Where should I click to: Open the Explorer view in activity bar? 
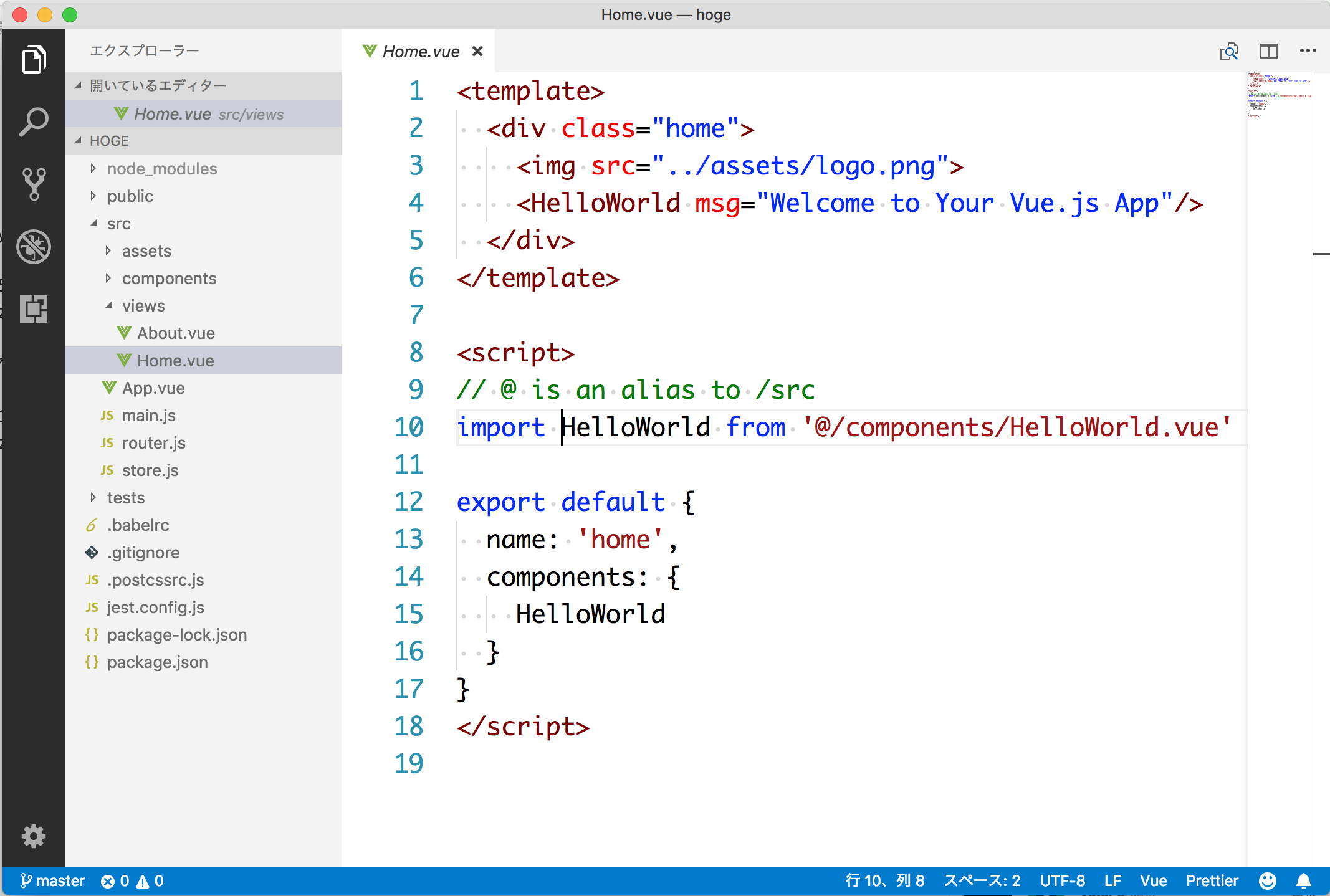pyautogui.click(x=34, y=60)
